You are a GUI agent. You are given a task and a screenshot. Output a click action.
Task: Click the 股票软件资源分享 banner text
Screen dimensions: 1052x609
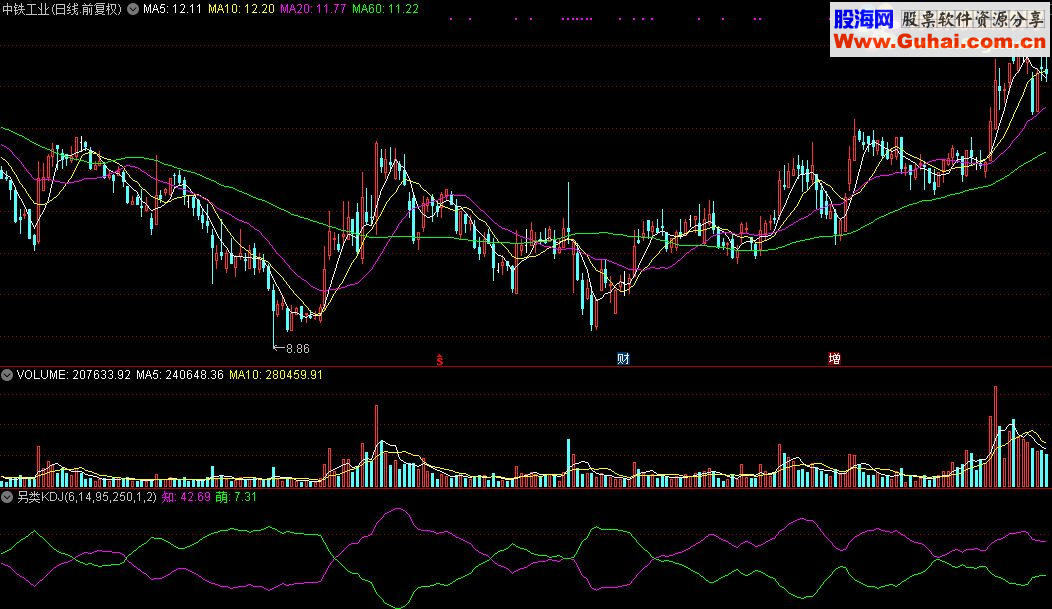click(x=972, y=19)
